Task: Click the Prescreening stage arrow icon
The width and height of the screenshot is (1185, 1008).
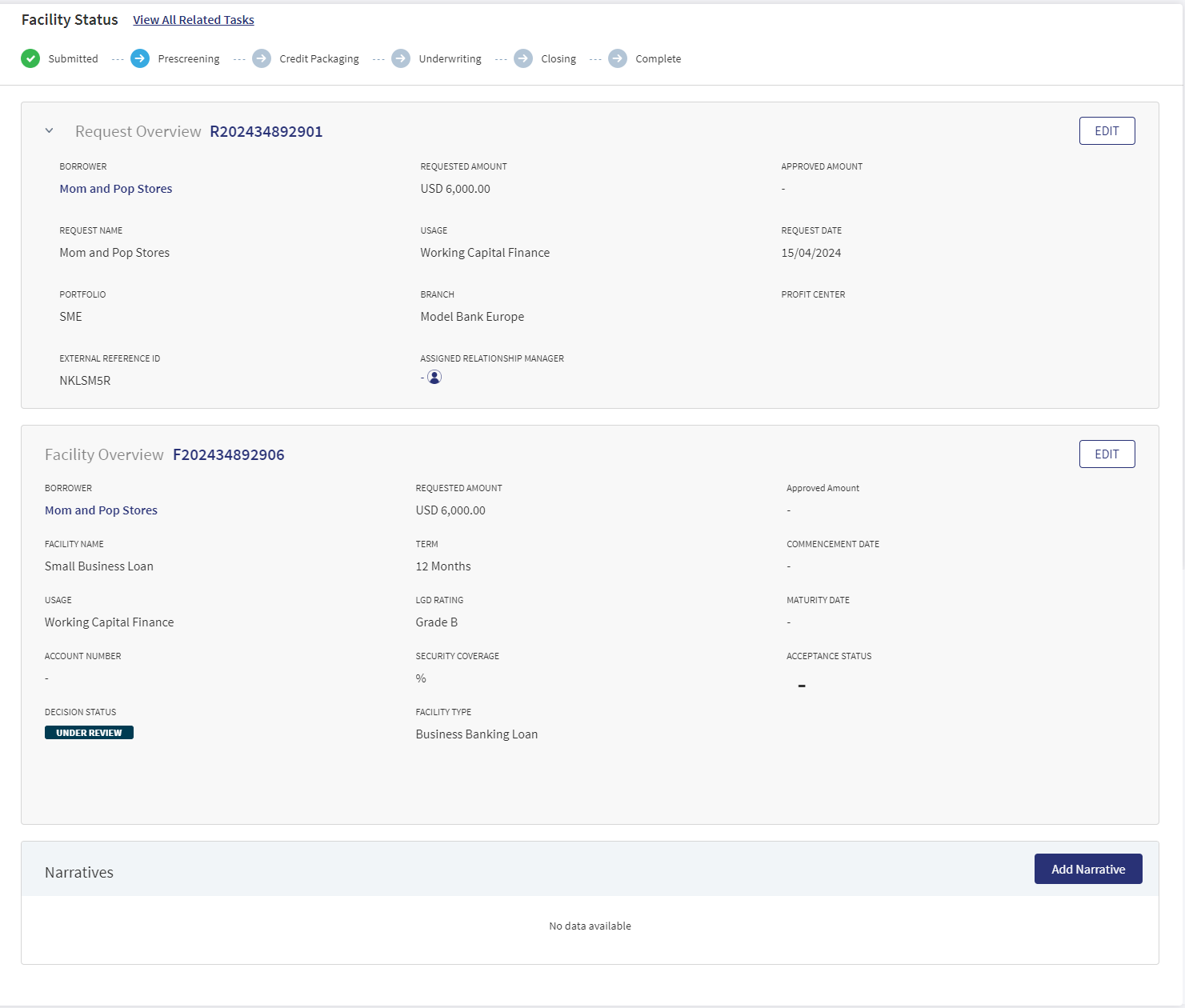Action: point(140,58)
